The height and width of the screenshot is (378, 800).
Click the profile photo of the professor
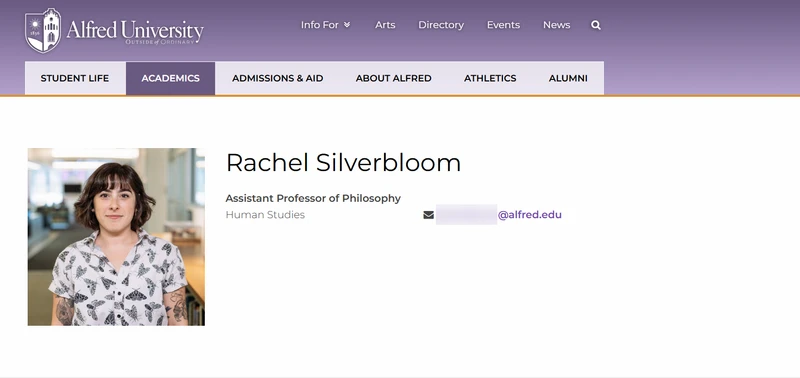pos(116,237)
